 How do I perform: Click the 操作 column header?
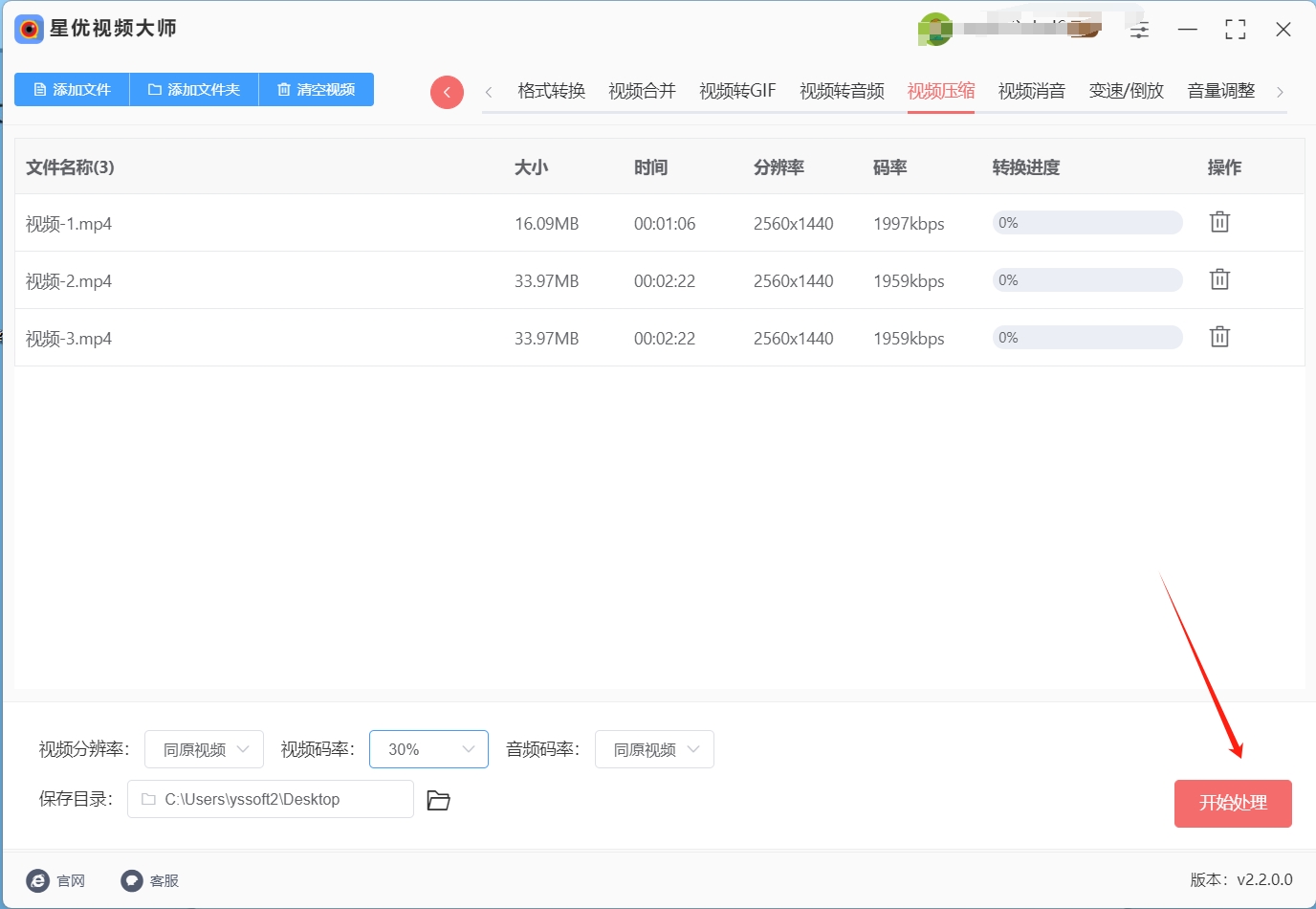(1224, 167)
